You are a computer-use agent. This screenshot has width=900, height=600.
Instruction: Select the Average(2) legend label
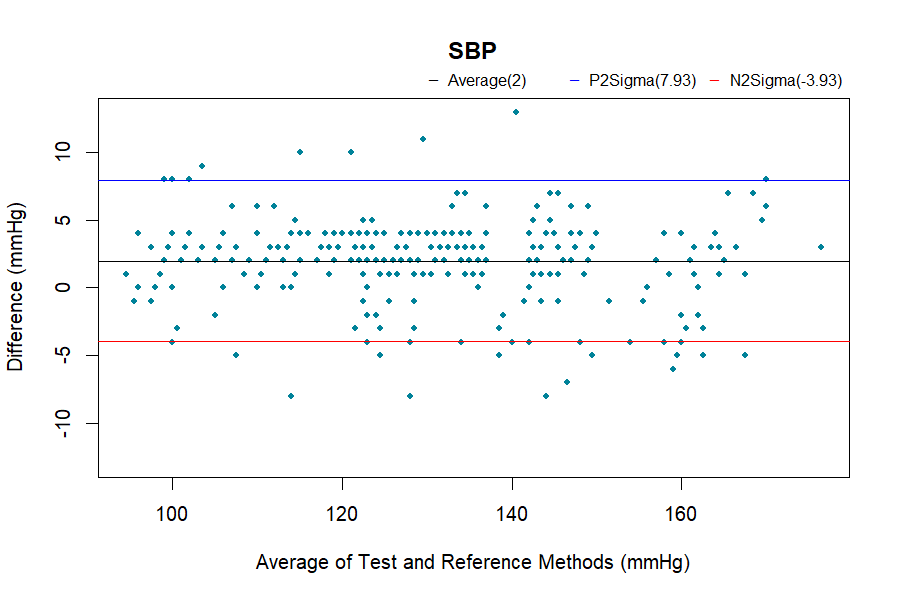pyautogui.click(x=487, y=81)
